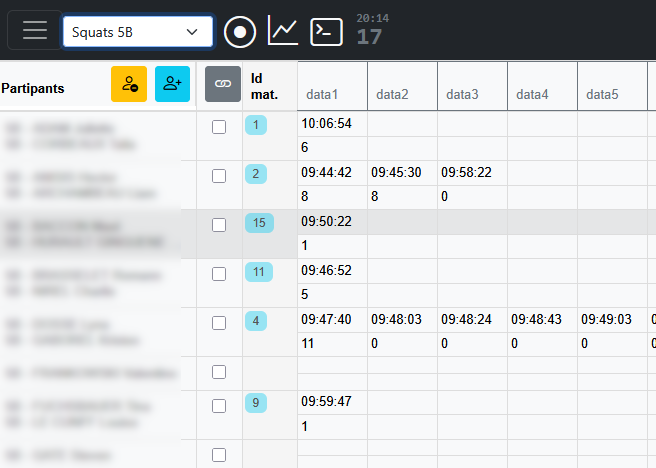Screen dimensions: 656x468
Task: Click the mat id badge 11
Action: coord(259,272)
